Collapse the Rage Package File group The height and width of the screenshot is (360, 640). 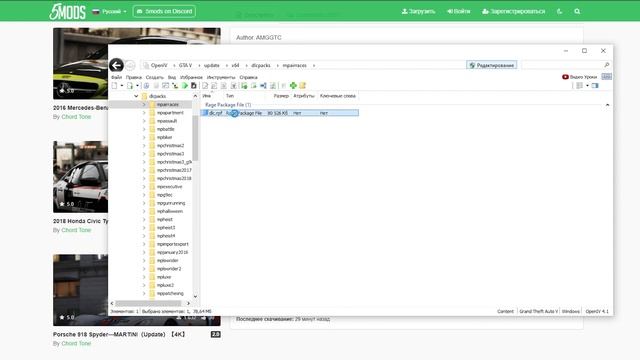(607, 105)
